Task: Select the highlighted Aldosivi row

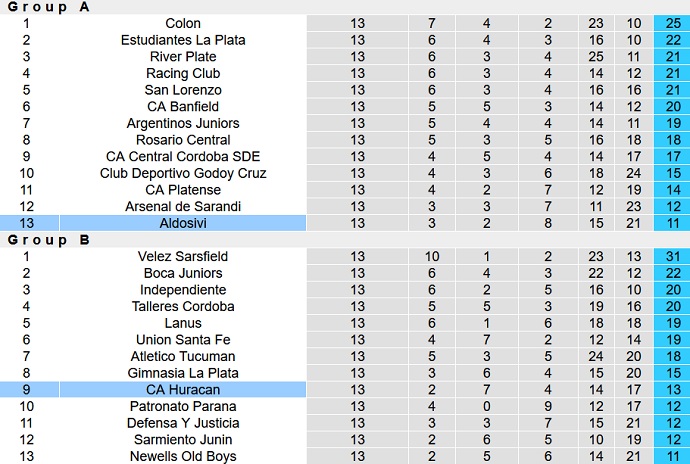Action: (183, 223)
